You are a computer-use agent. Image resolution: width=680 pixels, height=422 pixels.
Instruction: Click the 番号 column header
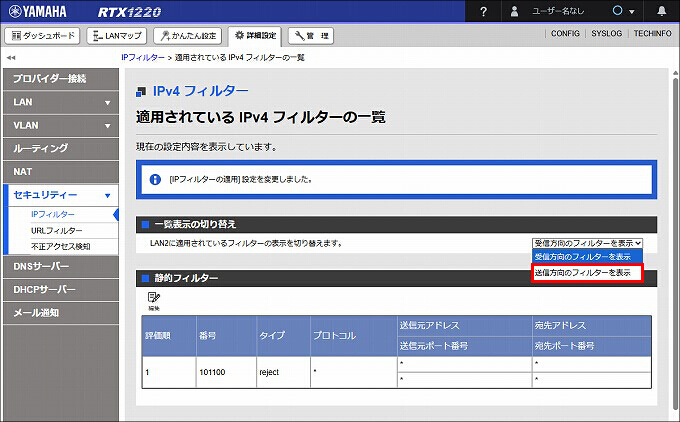click(226, 336)
